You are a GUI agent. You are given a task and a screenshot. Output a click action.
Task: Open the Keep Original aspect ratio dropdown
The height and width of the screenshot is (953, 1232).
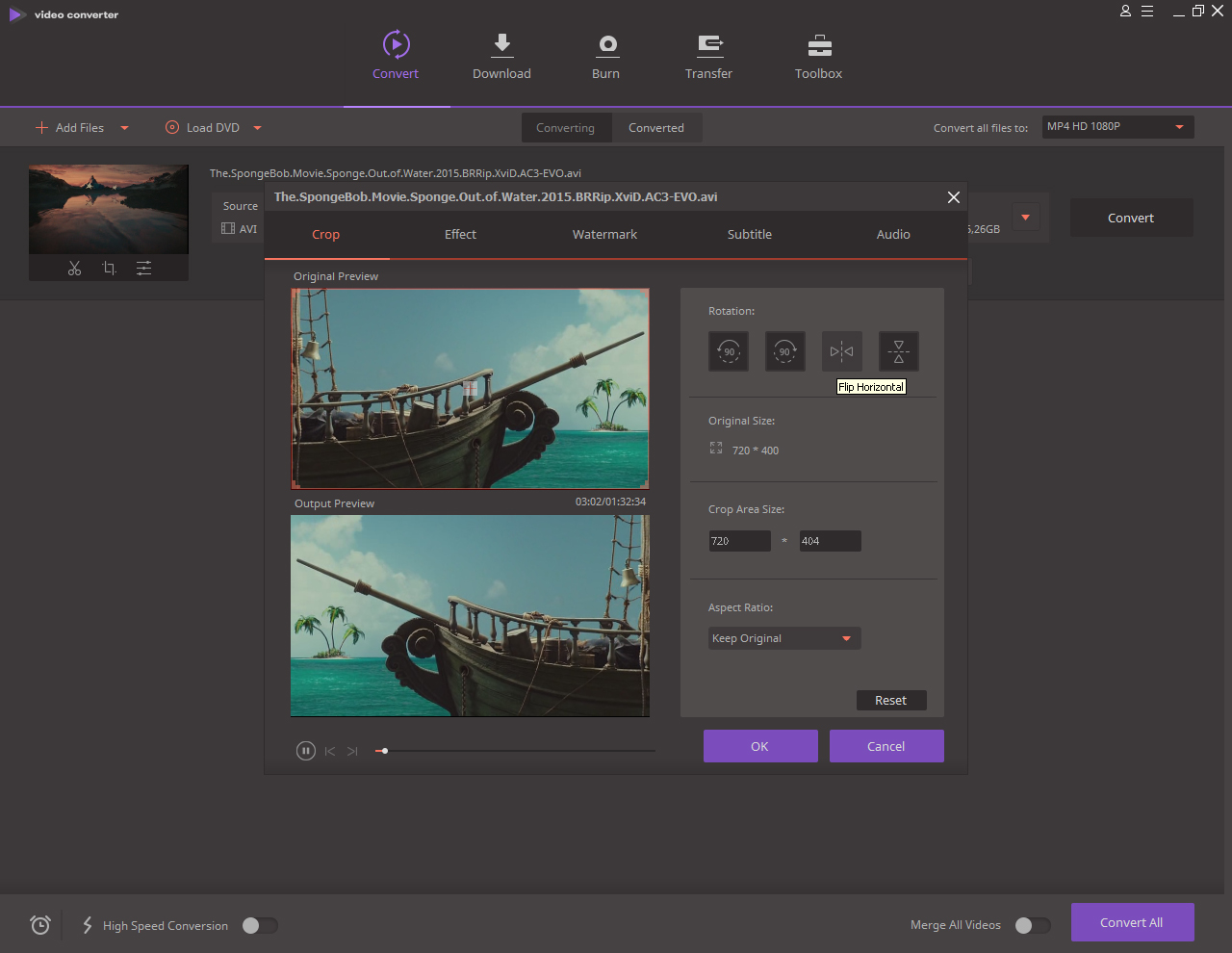click(x=784, y=638)
